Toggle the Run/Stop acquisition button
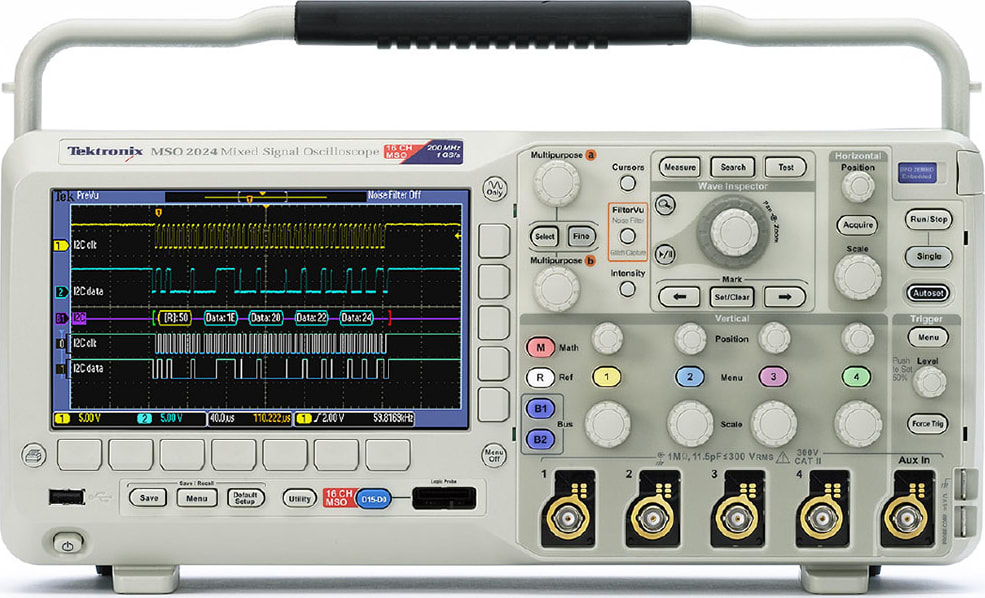985x598 pixels. pos(928,219)
